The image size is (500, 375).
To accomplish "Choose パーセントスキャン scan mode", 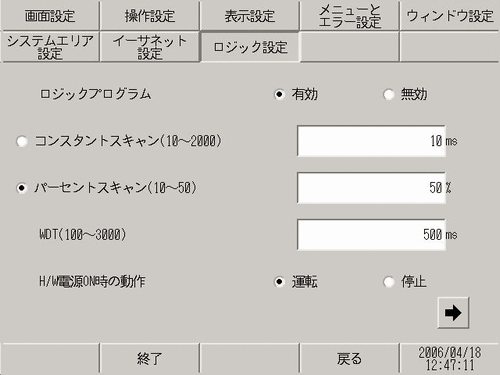I will click(x=22, y=188).
